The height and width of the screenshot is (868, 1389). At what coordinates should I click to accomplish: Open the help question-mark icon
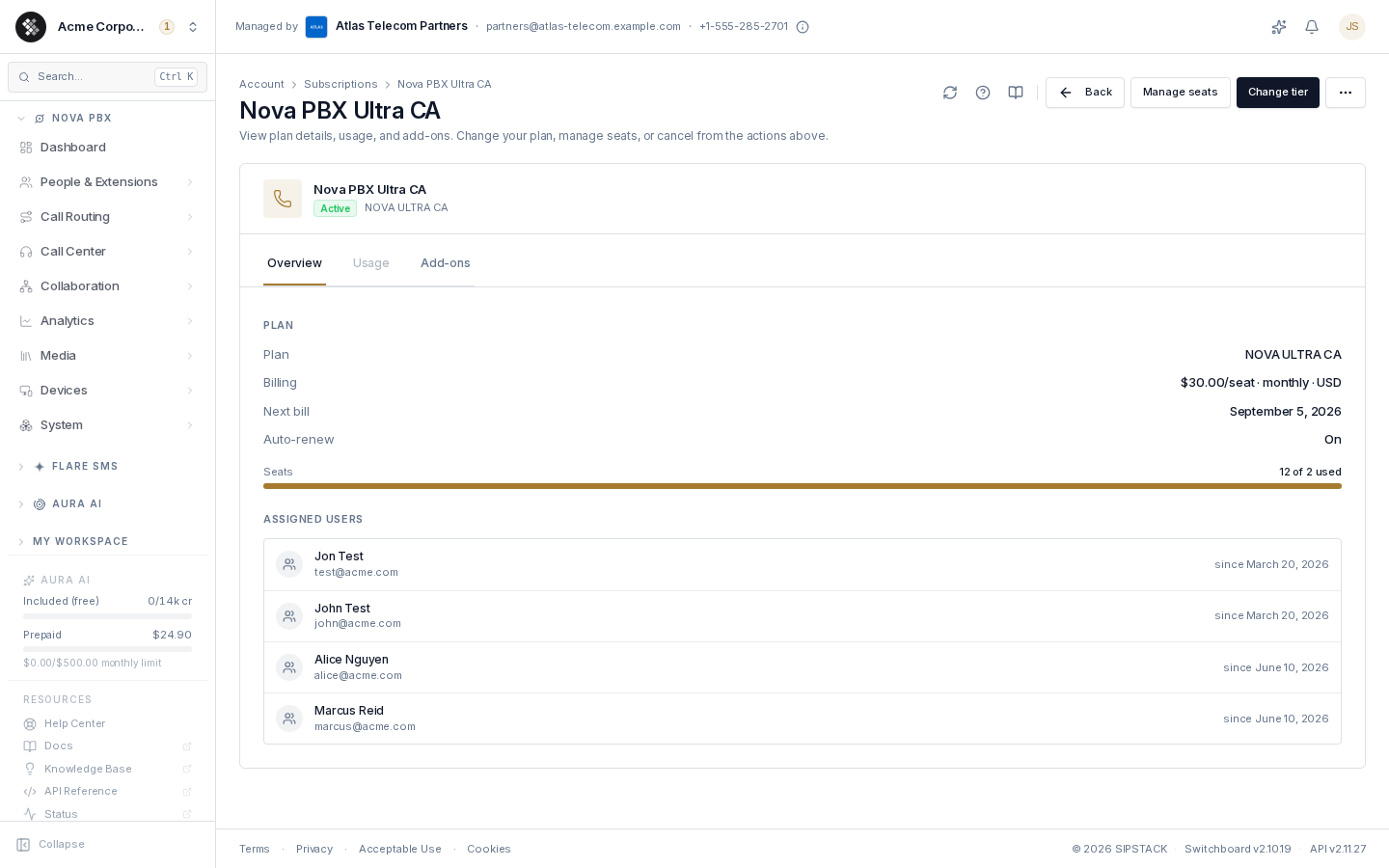(983, 93)
